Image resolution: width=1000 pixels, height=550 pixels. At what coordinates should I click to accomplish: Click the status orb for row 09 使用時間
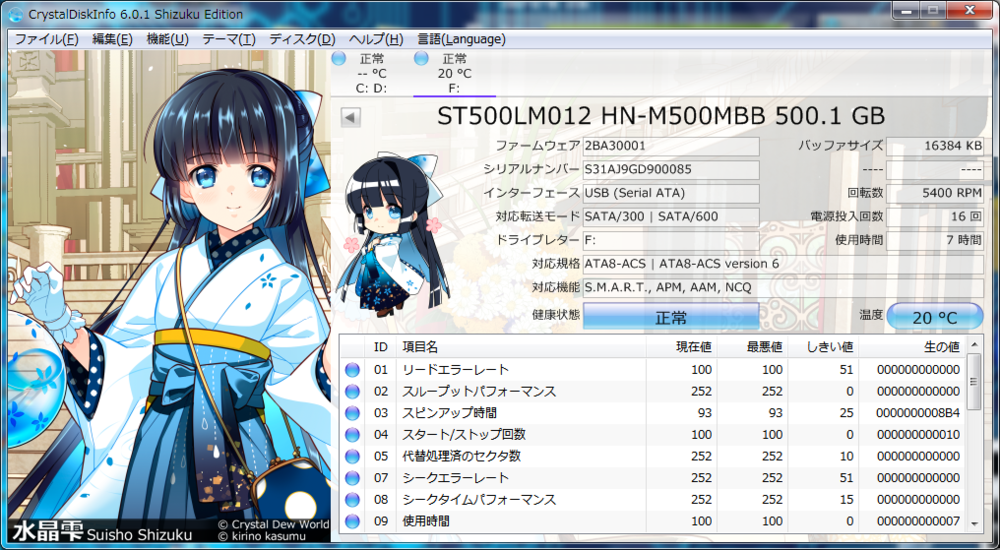click(x=352, y=522)
